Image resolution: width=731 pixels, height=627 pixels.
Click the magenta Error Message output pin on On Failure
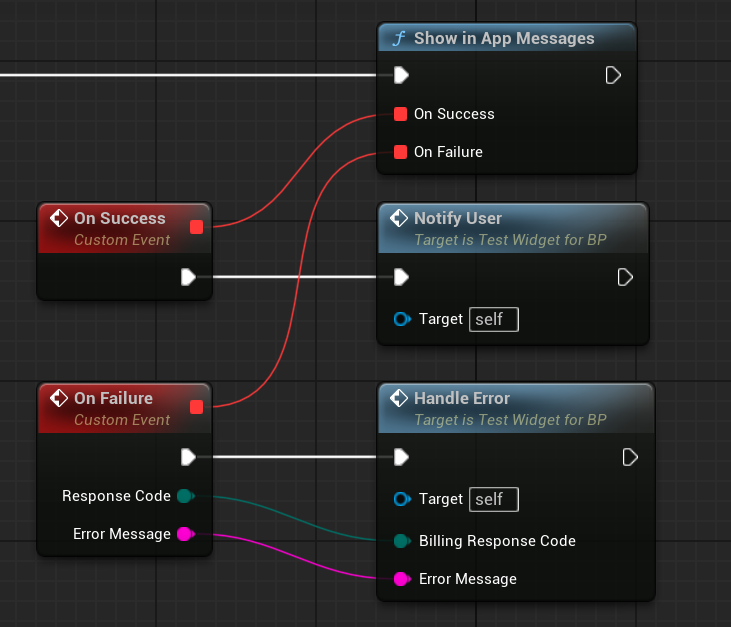click(185, 534)
